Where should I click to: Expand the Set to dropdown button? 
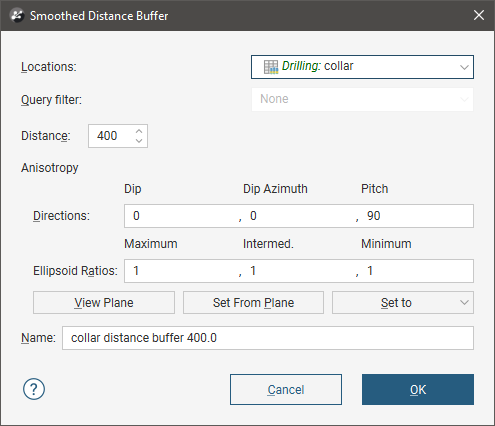403,303
